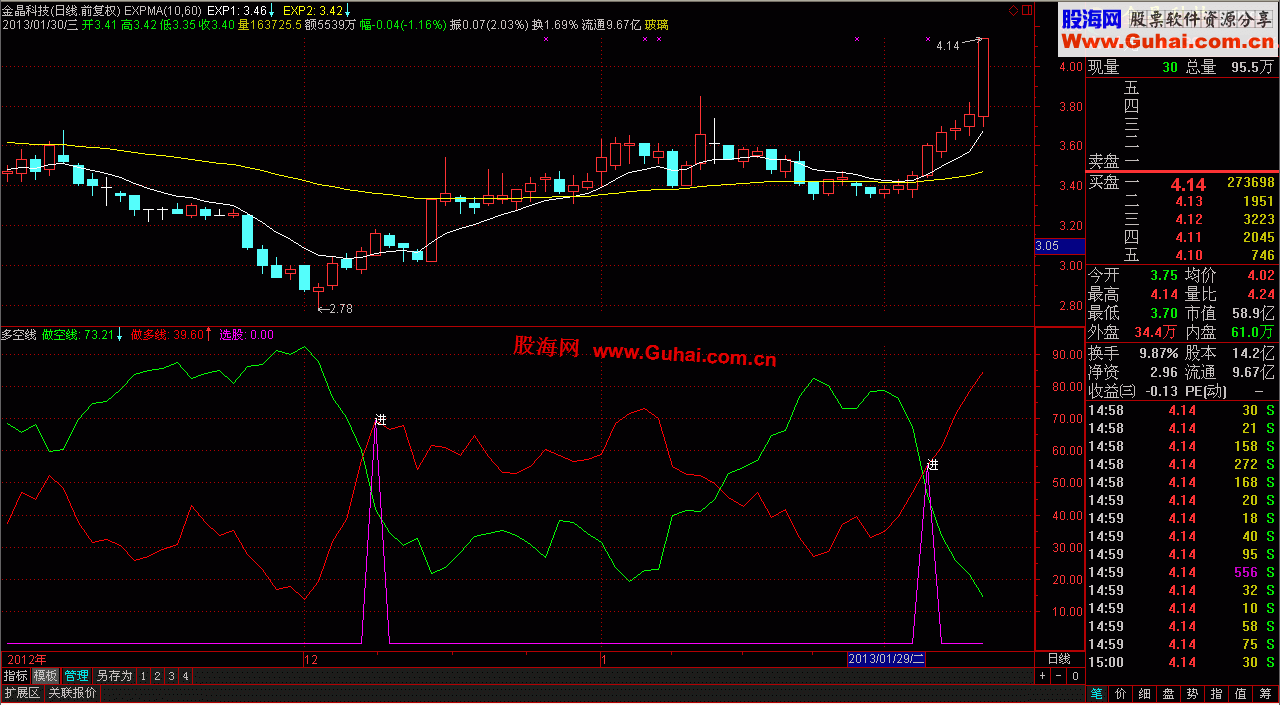Open the 指标 tab
The height and width of the screenshot is (705, 1280).
pos(15,676)
